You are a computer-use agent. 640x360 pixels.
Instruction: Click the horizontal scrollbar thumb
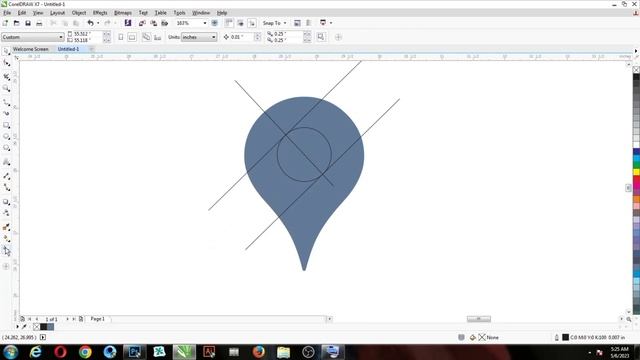click(479, 319)
